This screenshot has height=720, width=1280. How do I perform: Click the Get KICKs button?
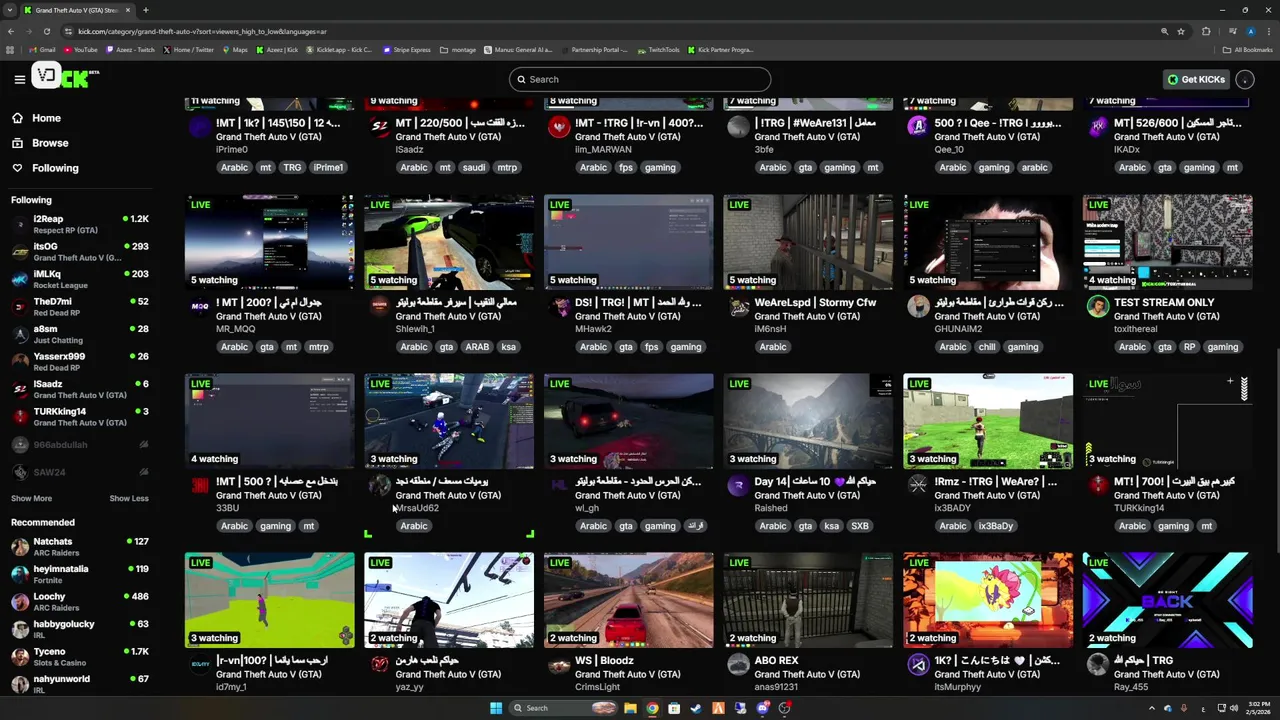[x=1196, y=79]
